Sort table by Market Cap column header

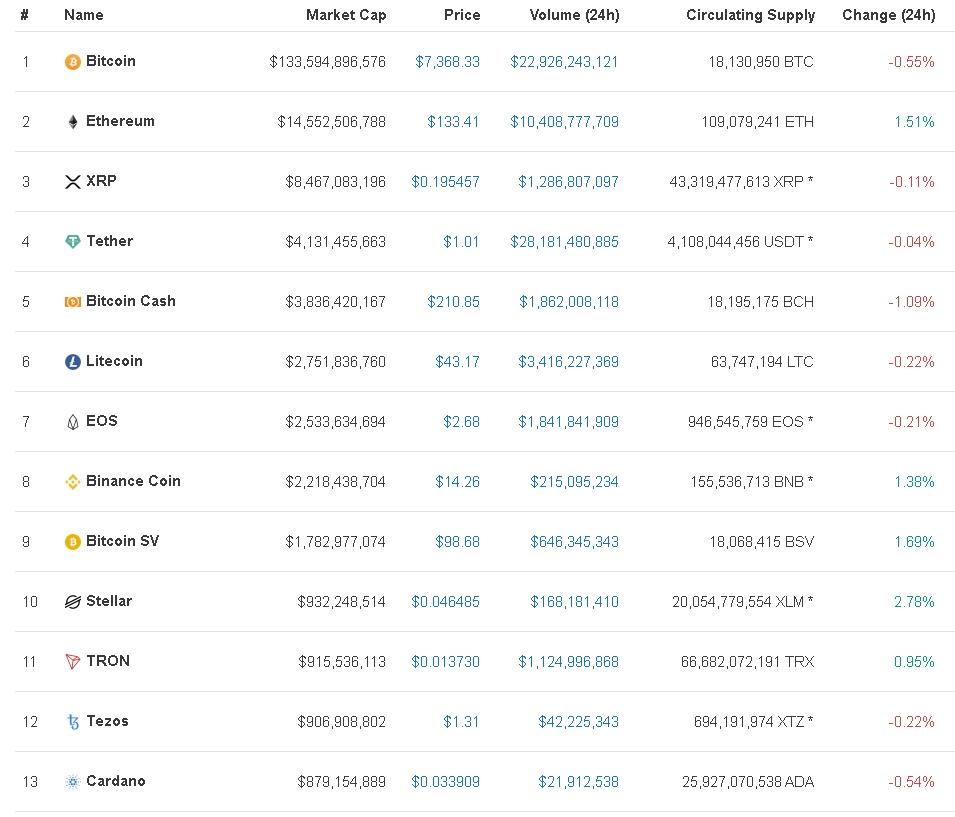pyautogui.click(x=346, y=15)
